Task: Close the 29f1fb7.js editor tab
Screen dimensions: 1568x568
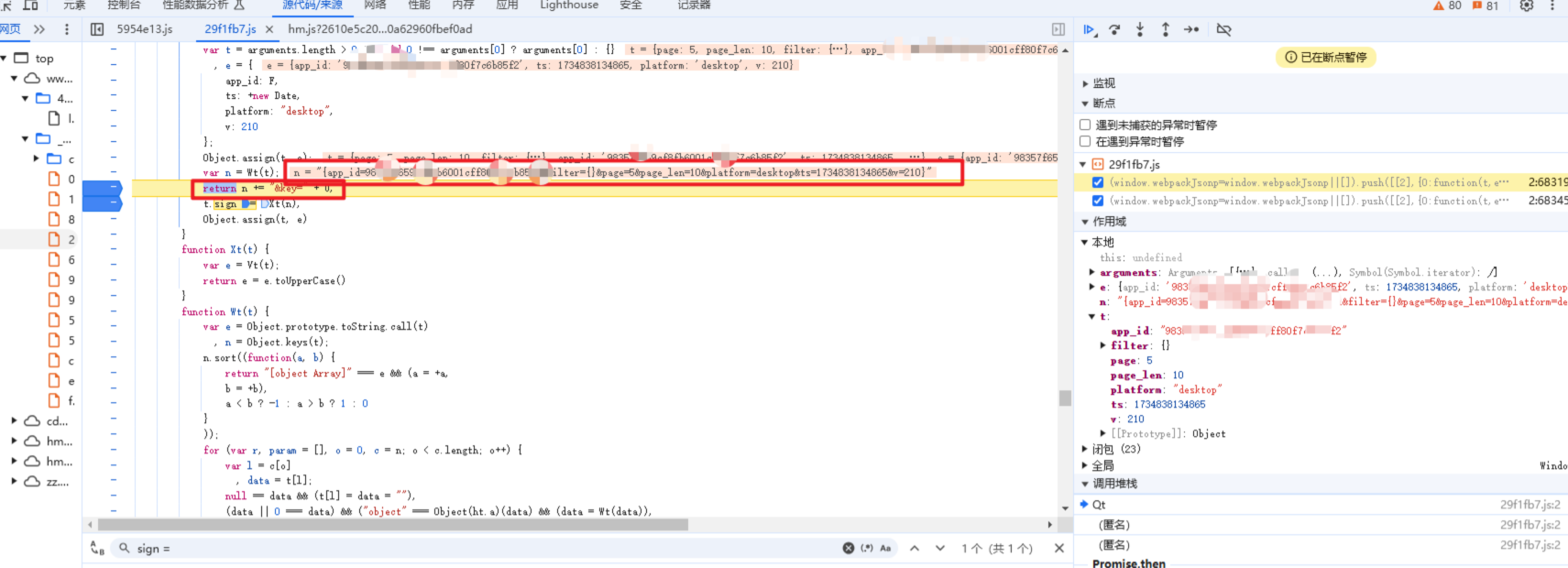Action: [x=269, y=29]
